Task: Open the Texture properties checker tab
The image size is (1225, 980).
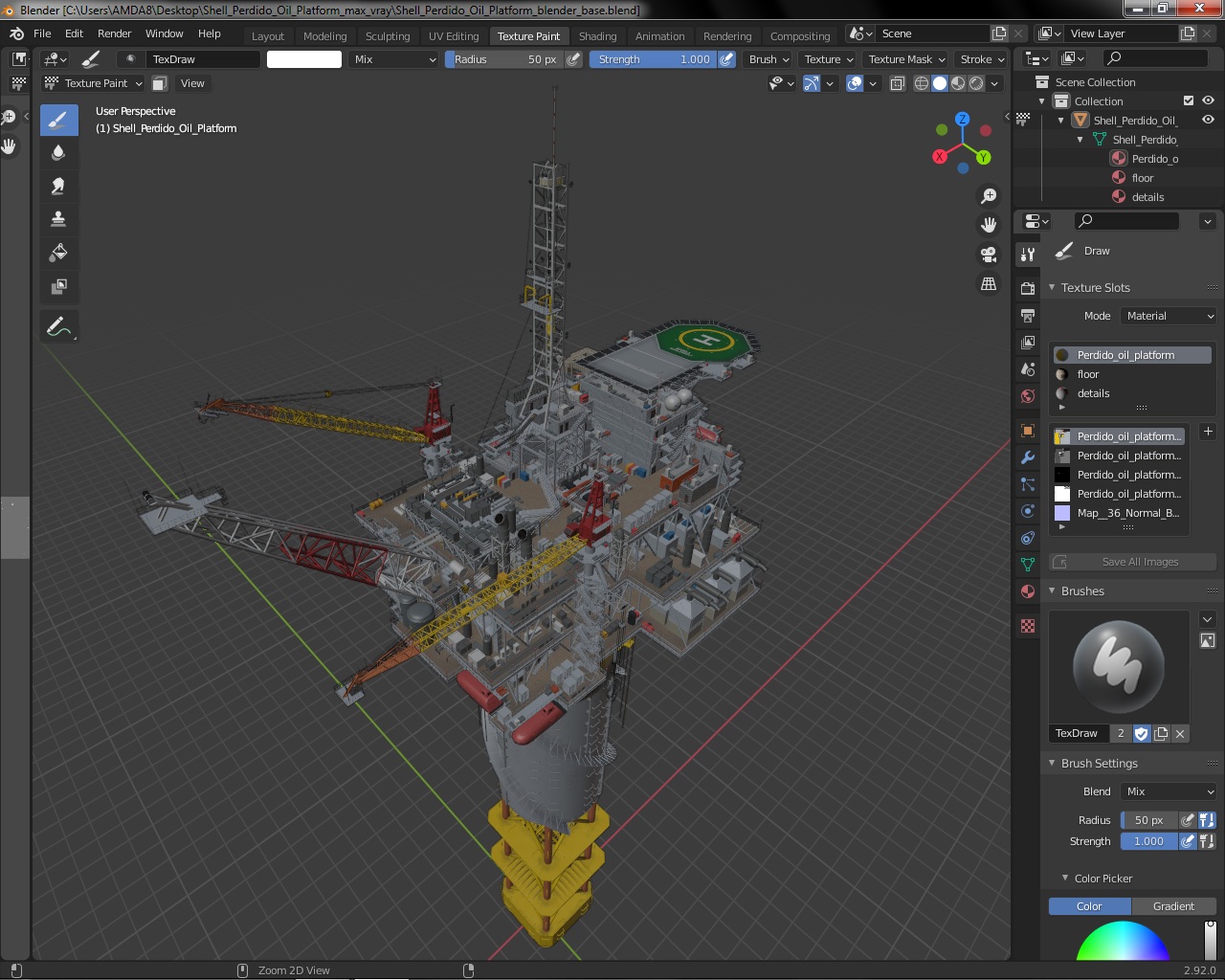Action: [1028, 626]
